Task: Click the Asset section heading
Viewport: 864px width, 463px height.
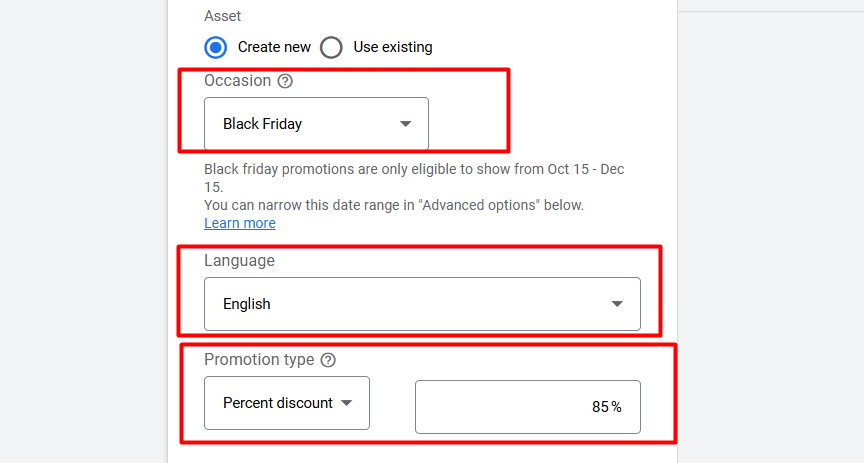Action: click(x=222, y=16)
